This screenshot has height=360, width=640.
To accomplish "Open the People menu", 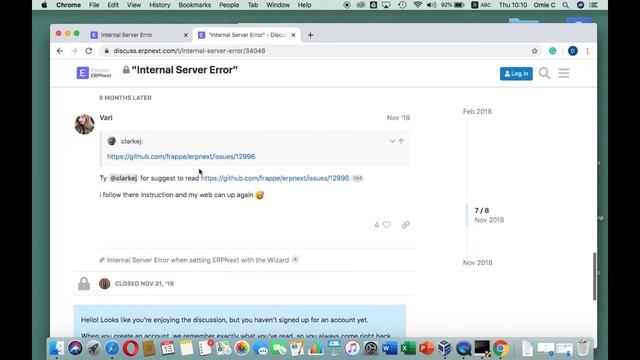I will 229,5.
